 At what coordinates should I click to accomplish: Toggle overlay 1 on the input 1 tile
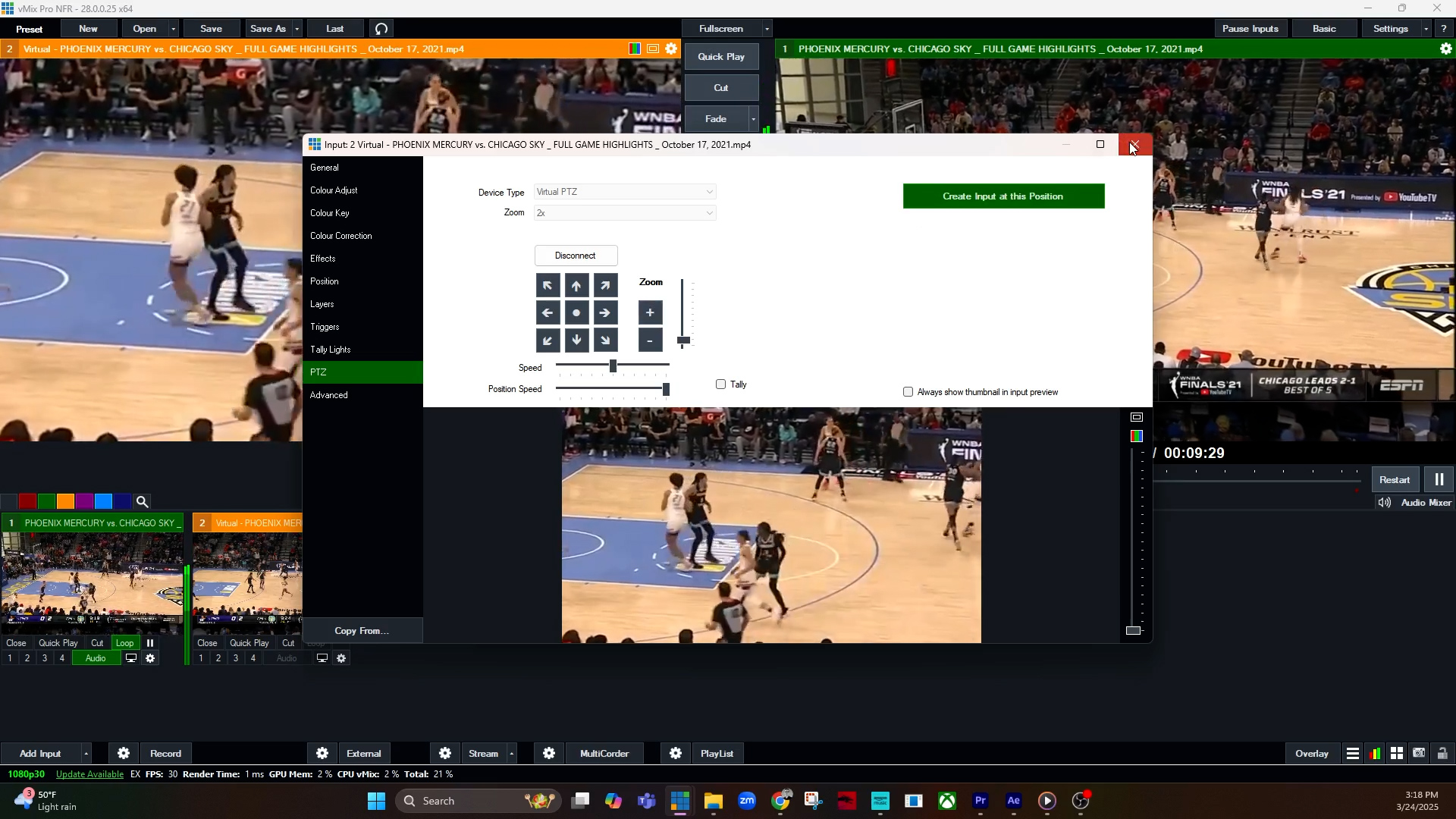10,658
